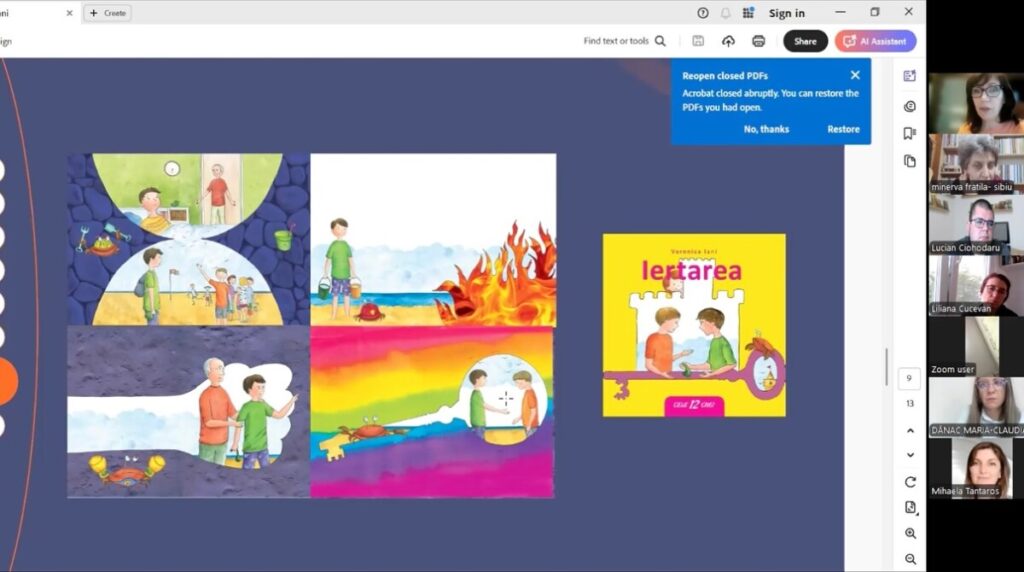This screenshot has width=1024, height=572.
Task: Click the zoom out magnifier icon
Action: coord(910,559)
